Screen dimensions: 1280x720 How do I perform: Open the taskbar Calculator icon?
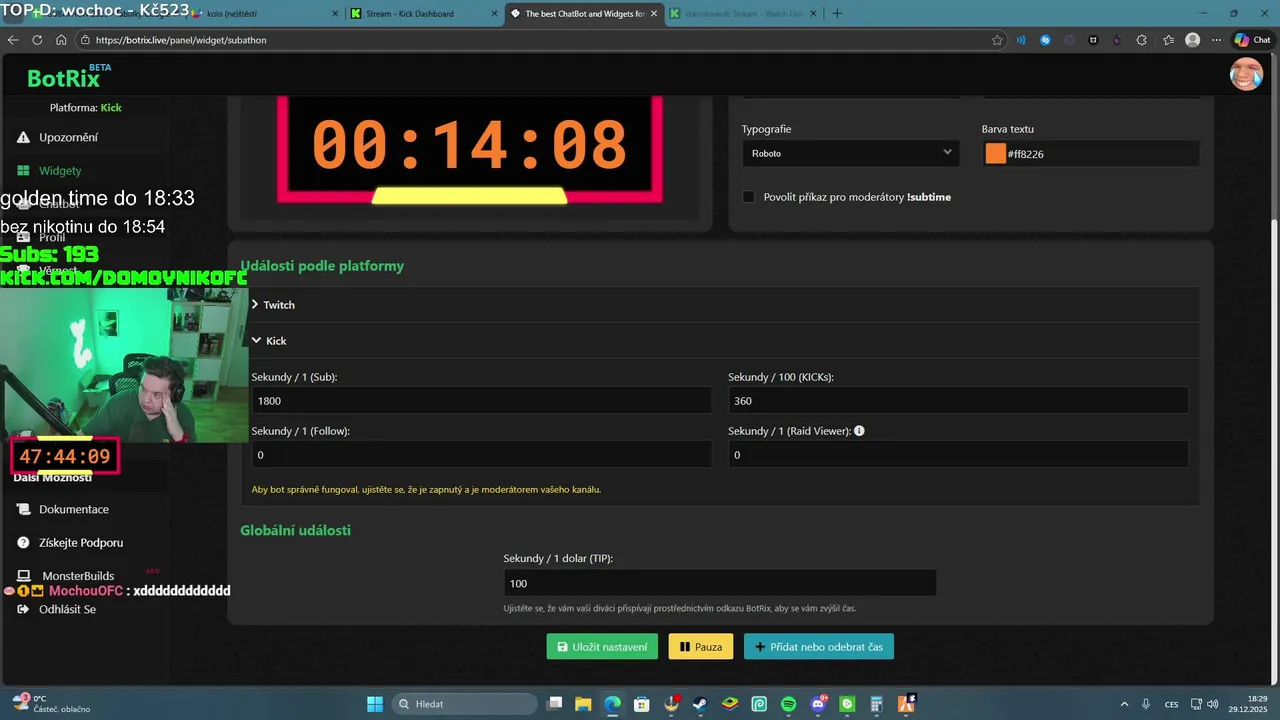pos(877,704)
